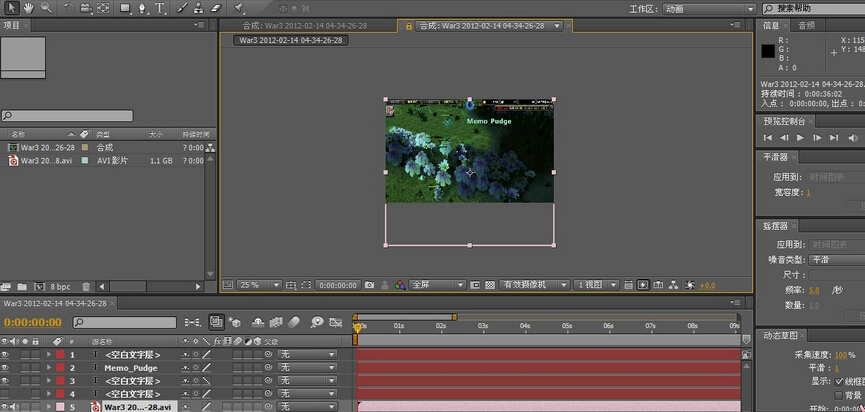This screenshot has height=412, width=865.
Task: Expand layer 4 properties triangle
Action: coord(49,394)
